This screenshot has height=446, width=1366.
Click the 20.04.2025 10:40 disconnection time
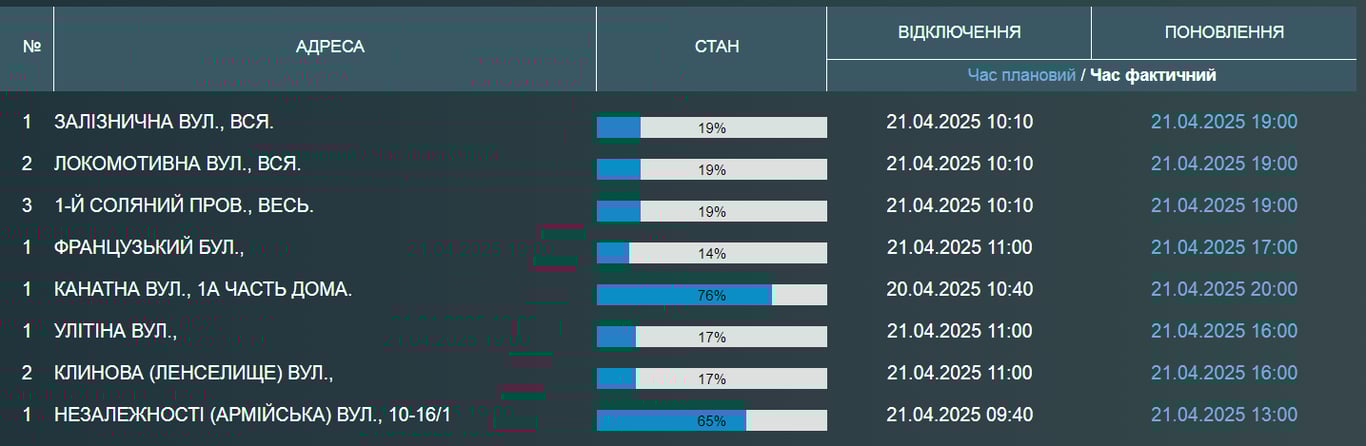click(959, 290)
